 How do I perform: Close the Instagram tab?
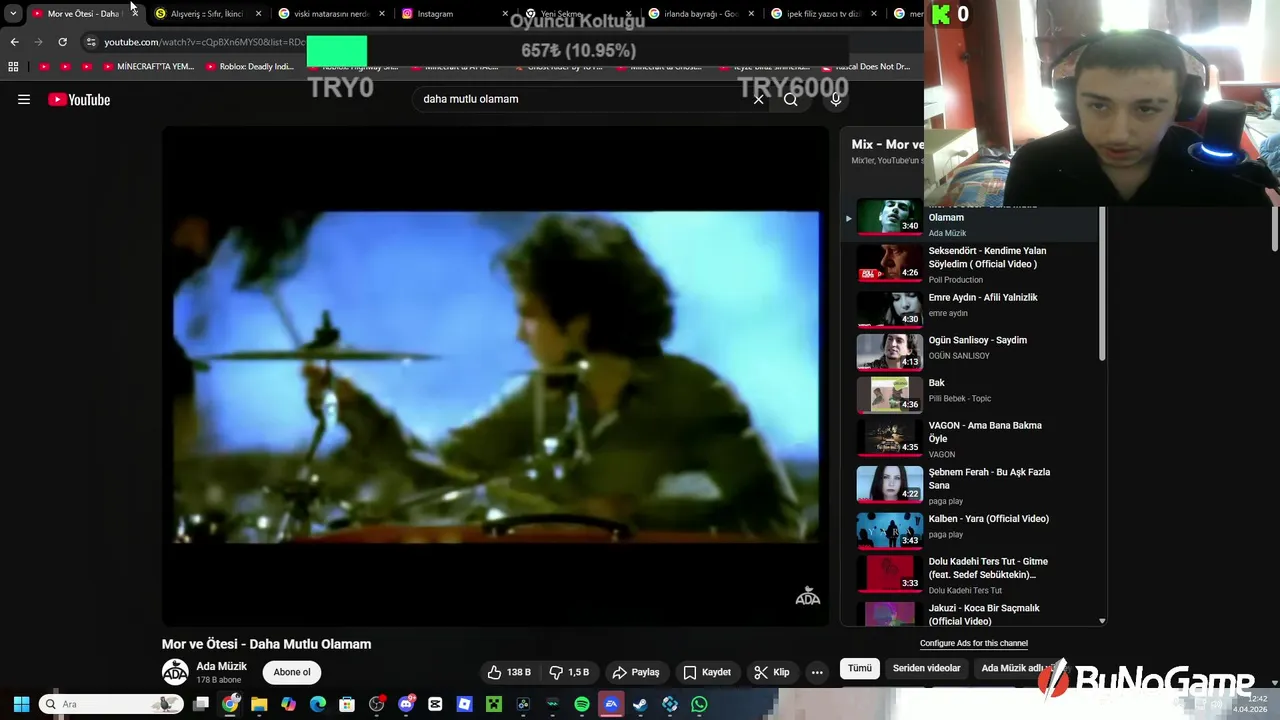pos(505,14)
